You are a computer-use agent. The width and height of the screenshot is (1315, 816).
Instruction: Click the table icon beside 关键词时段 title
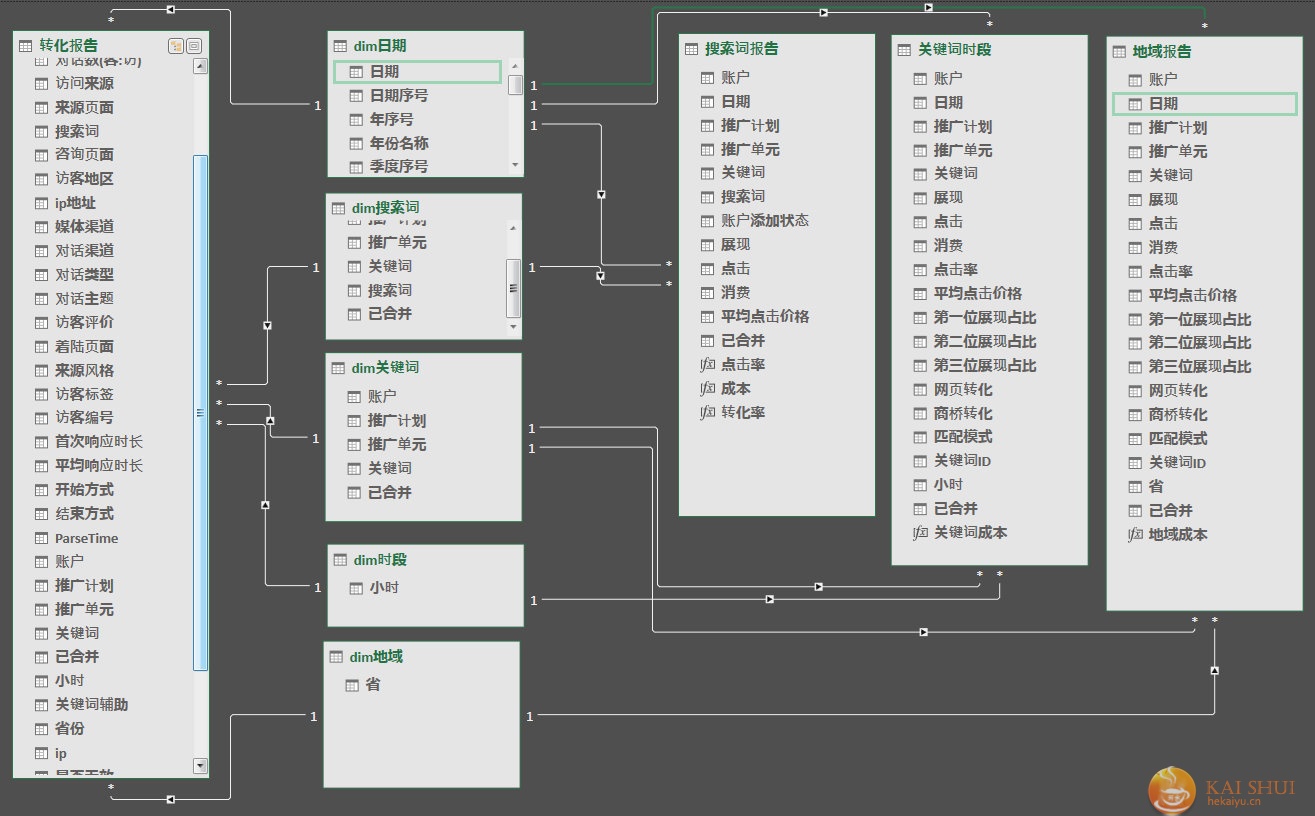coord(904,50)
